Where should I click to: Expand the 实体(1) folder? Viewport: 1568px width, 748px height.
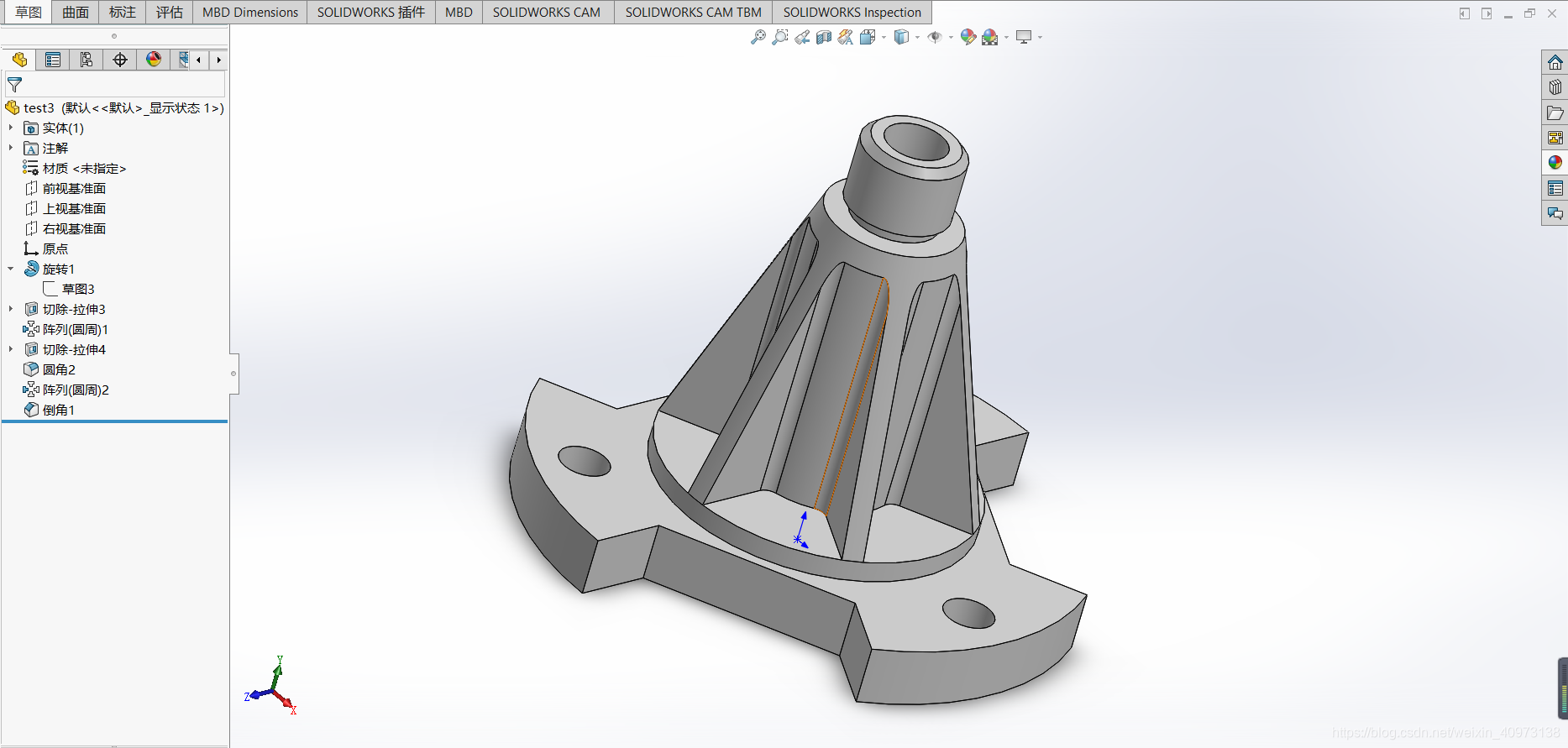tap(10, 128)
